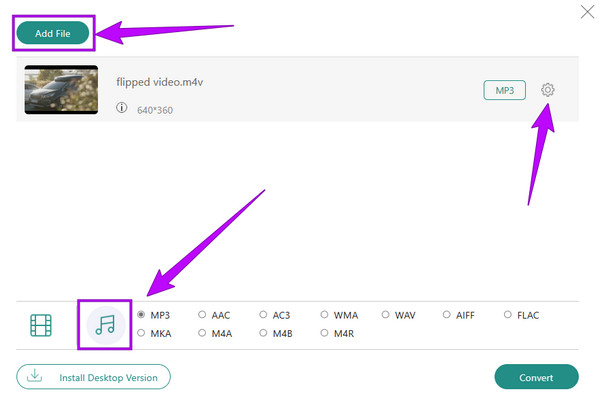Click the download icon in Install Desktop Version
The image size is (600, 405).
click(34, 376)
